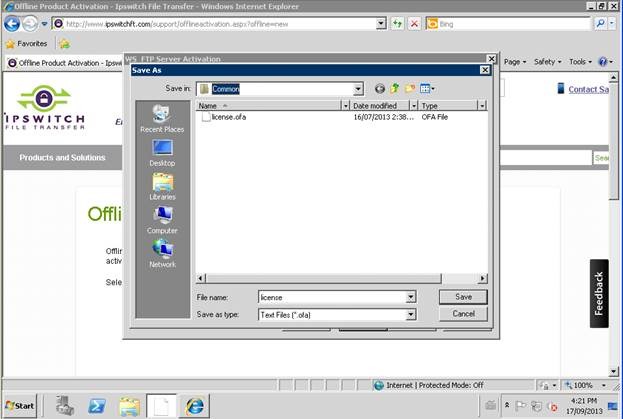Click the Internet Explorer taskbar icon
The width and height of the screenshot is (623, 419).
click(194, 406)
